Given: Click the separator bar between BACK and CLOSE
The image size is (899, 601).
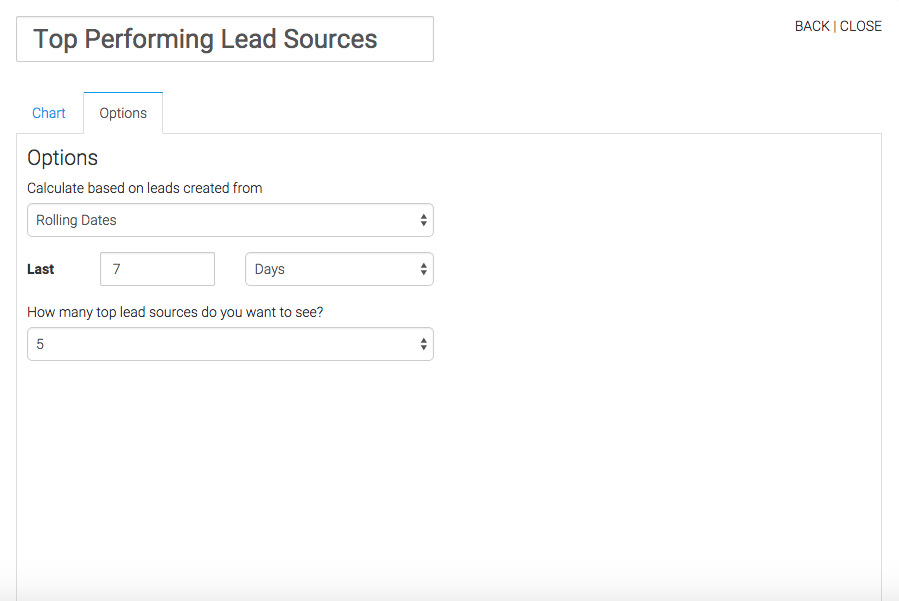Looking at the screenshot, I should click(x=835, y=26).
